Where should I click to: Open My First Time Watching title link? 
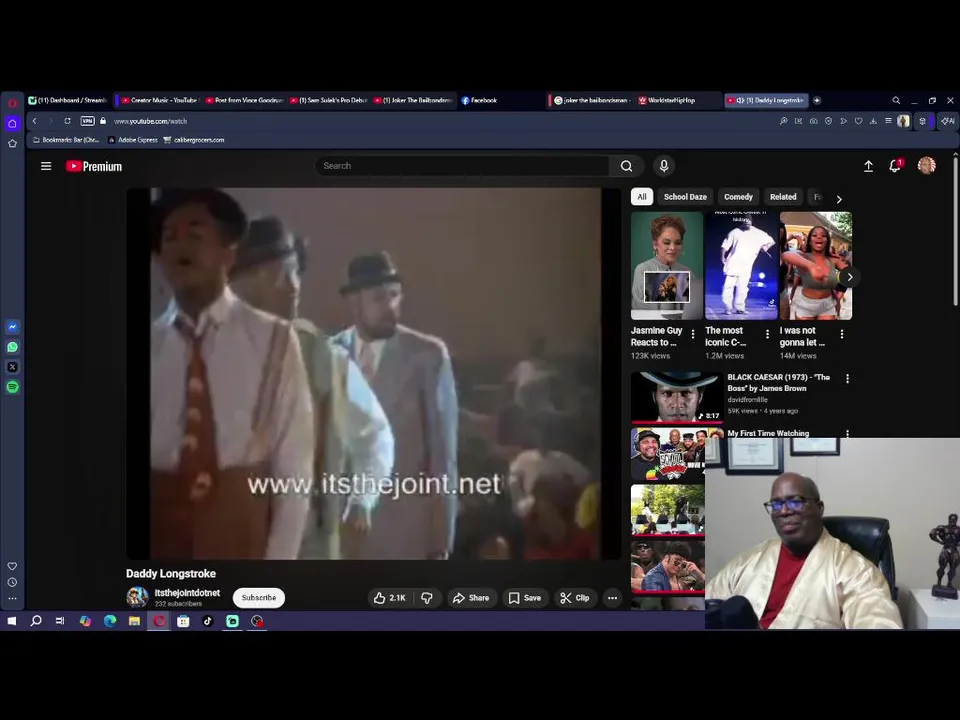(x=768, y=433)
